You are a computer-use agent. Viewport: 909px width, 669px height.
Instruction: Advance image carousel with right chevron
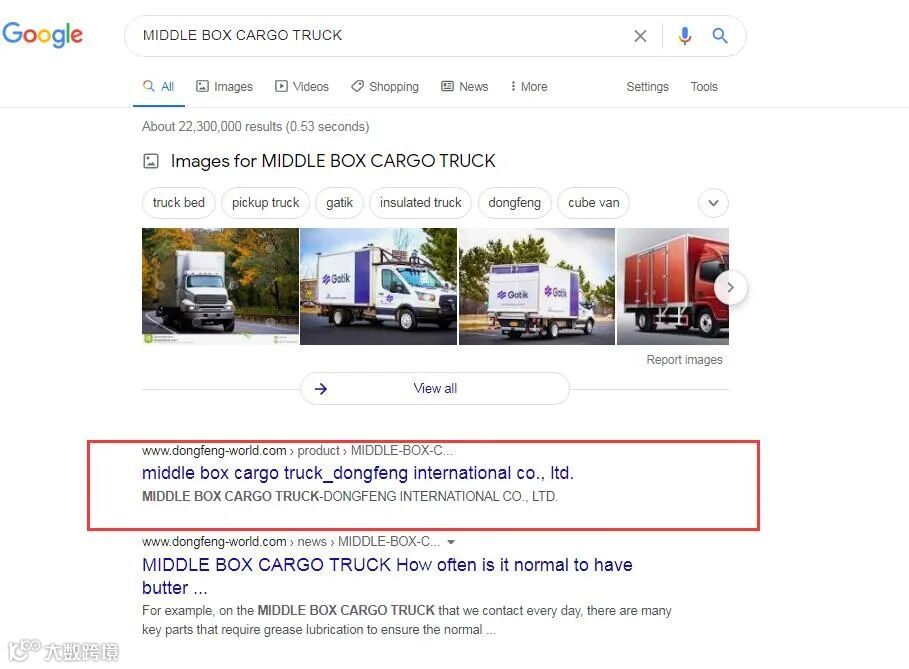pyautogui.click(x=730, y=287)
